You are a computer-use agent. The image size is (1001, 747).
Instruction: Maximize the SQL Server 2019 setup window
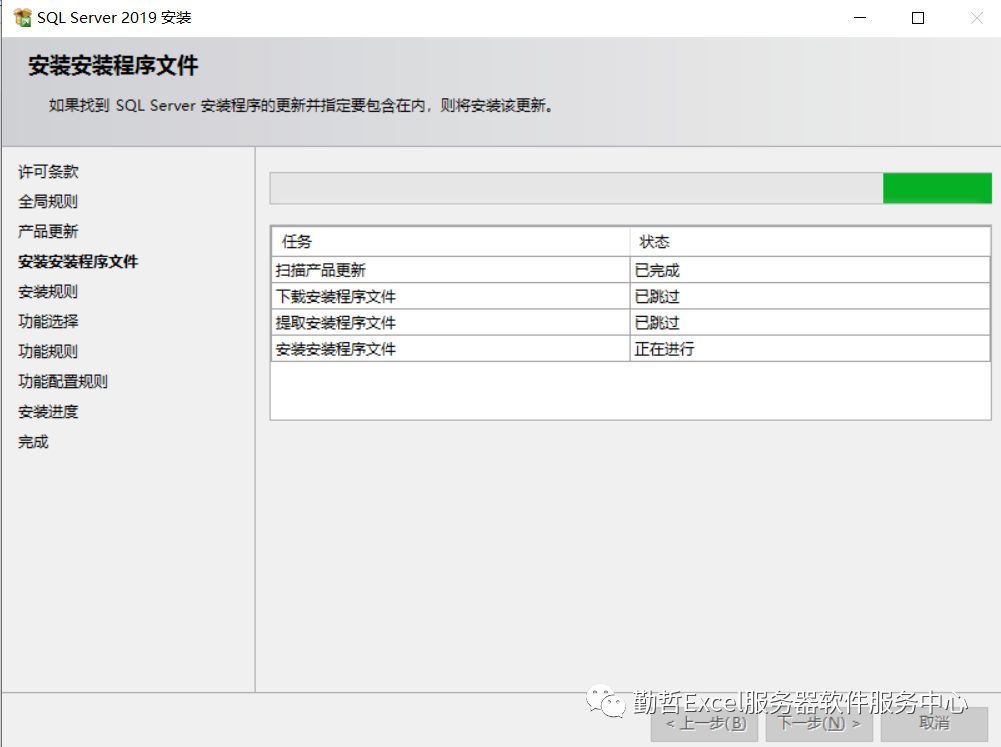click(918, 18)
